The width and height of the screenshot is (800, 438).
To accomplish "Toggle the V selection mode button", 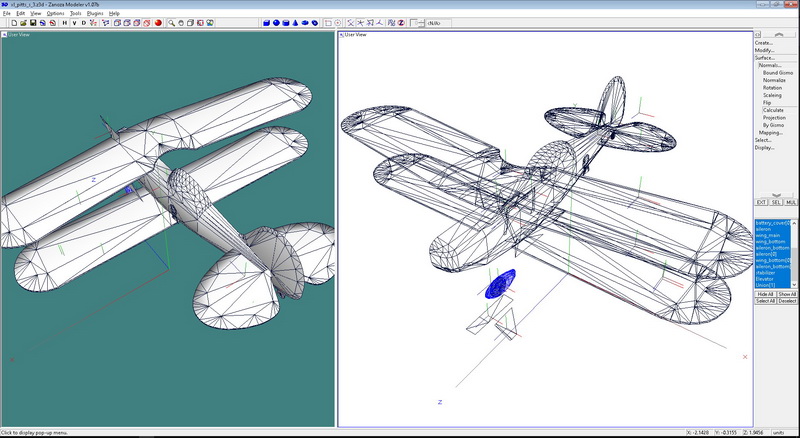I will (x=74, y=21).
